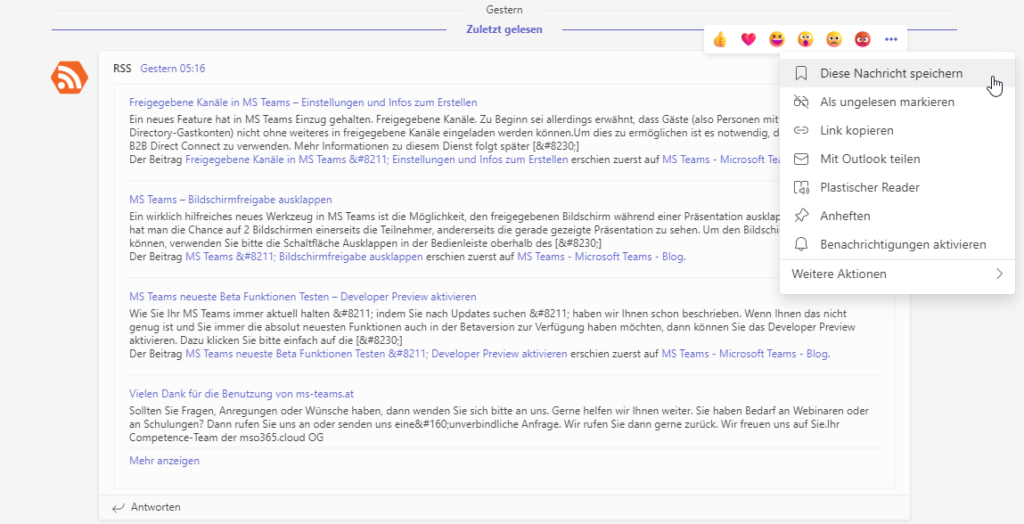Click the crossed-out glasses unread icon

(x=801, y=102)
